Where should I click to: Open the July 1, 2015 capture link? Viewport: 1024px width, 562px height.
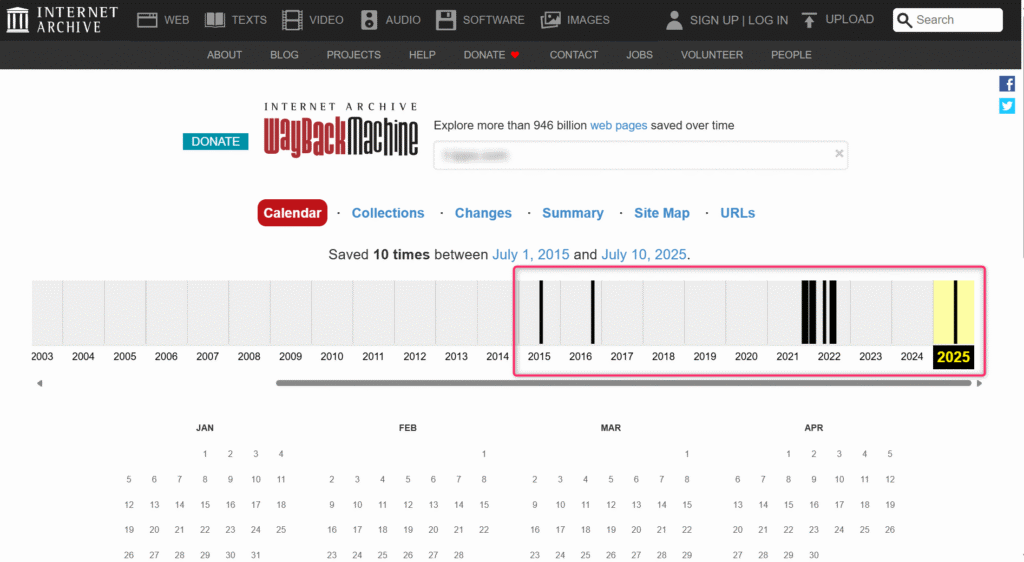pos(530,255)
